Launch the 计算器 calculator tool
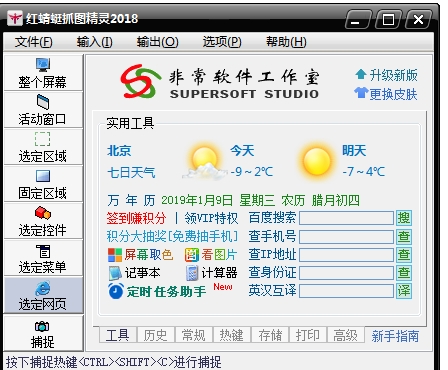This screenshot has height=370, width=448. [212, 273]
